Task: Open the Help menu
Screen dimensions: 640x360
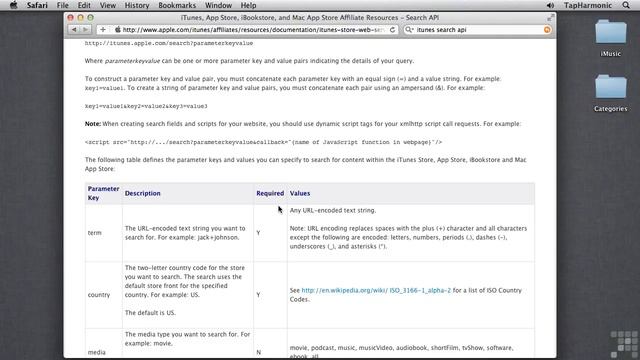Action: pyautogui.click(x=248, y=5)
